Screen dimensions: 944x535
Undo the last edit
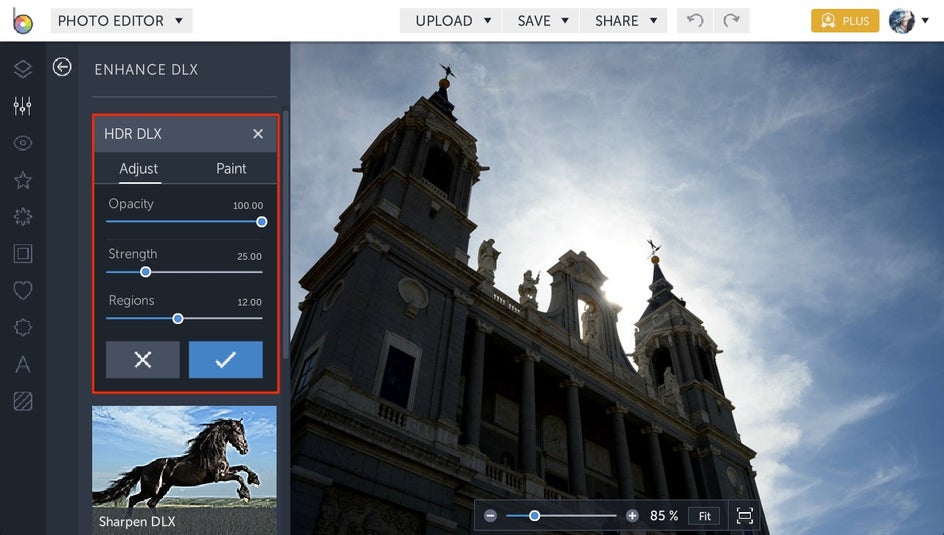pyautogui.click(x=695, y=20)
